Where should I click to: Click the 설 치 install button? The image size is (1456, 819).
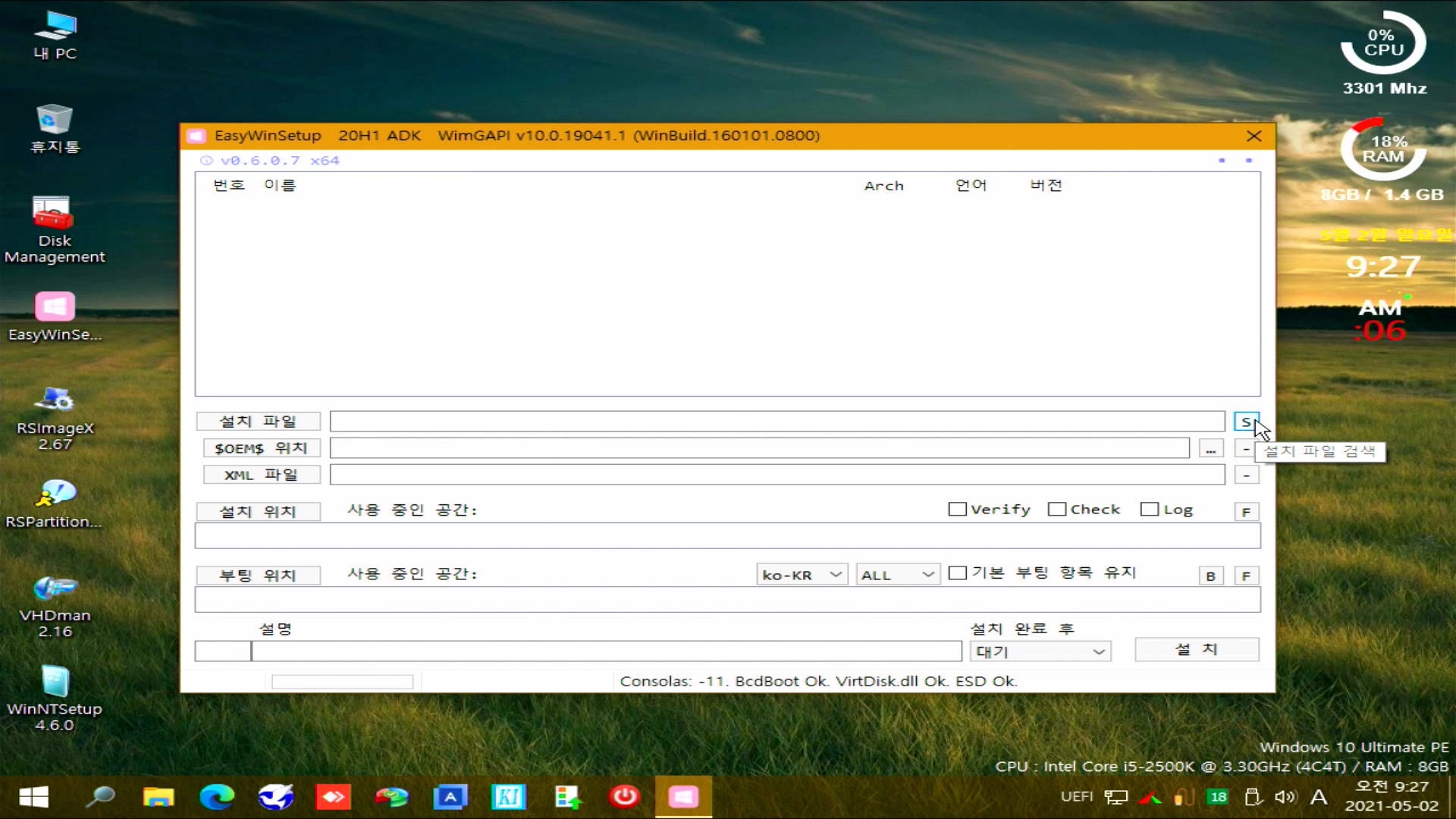(x=1197, y=650)
